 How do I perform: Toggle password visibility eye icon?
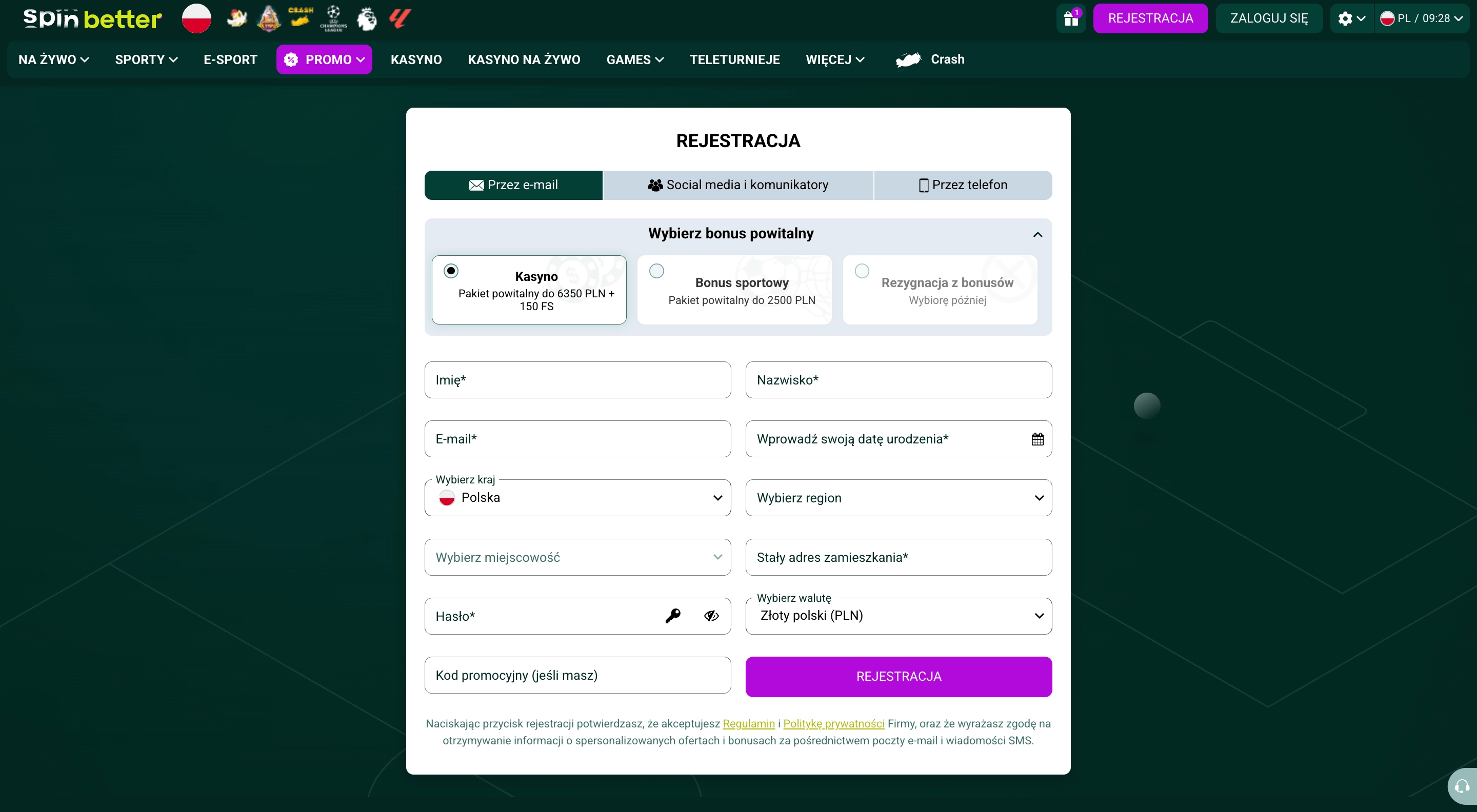711,616
